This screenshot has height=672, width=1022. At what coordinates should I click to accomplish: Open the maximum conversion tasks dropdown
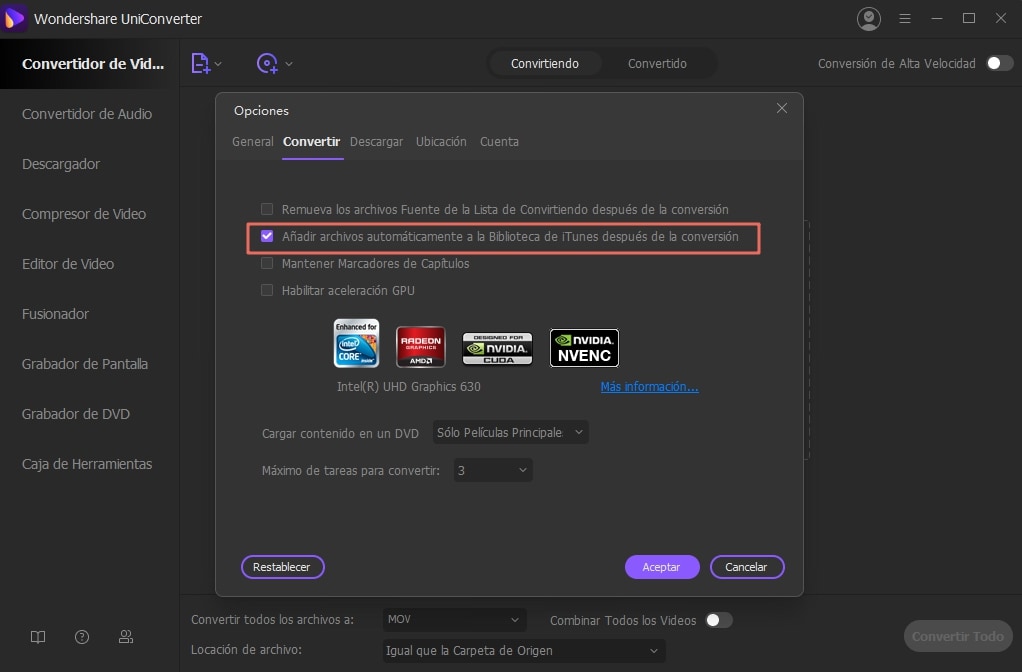(x=493, y=470)
